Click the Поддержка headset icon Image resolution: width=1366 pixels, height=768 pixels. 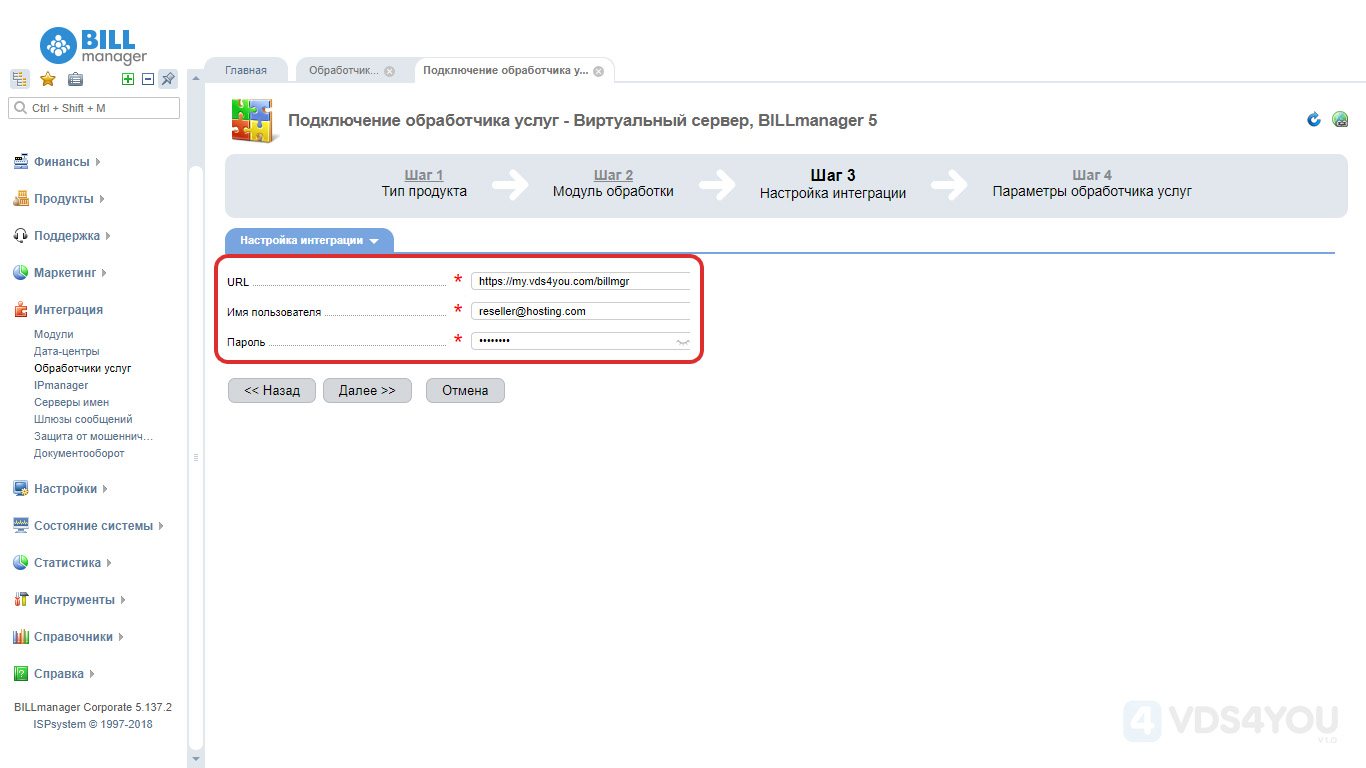pyautogui.click(x=20, y=236)
